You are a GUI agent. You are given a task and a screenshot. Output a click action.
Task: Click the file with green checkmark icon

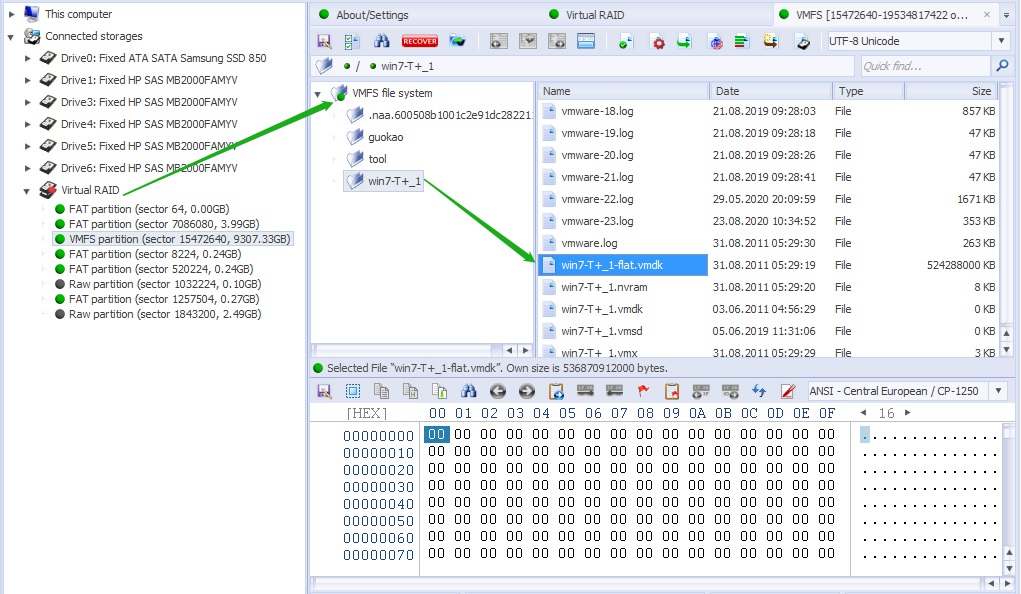click(x=626, y=42)
